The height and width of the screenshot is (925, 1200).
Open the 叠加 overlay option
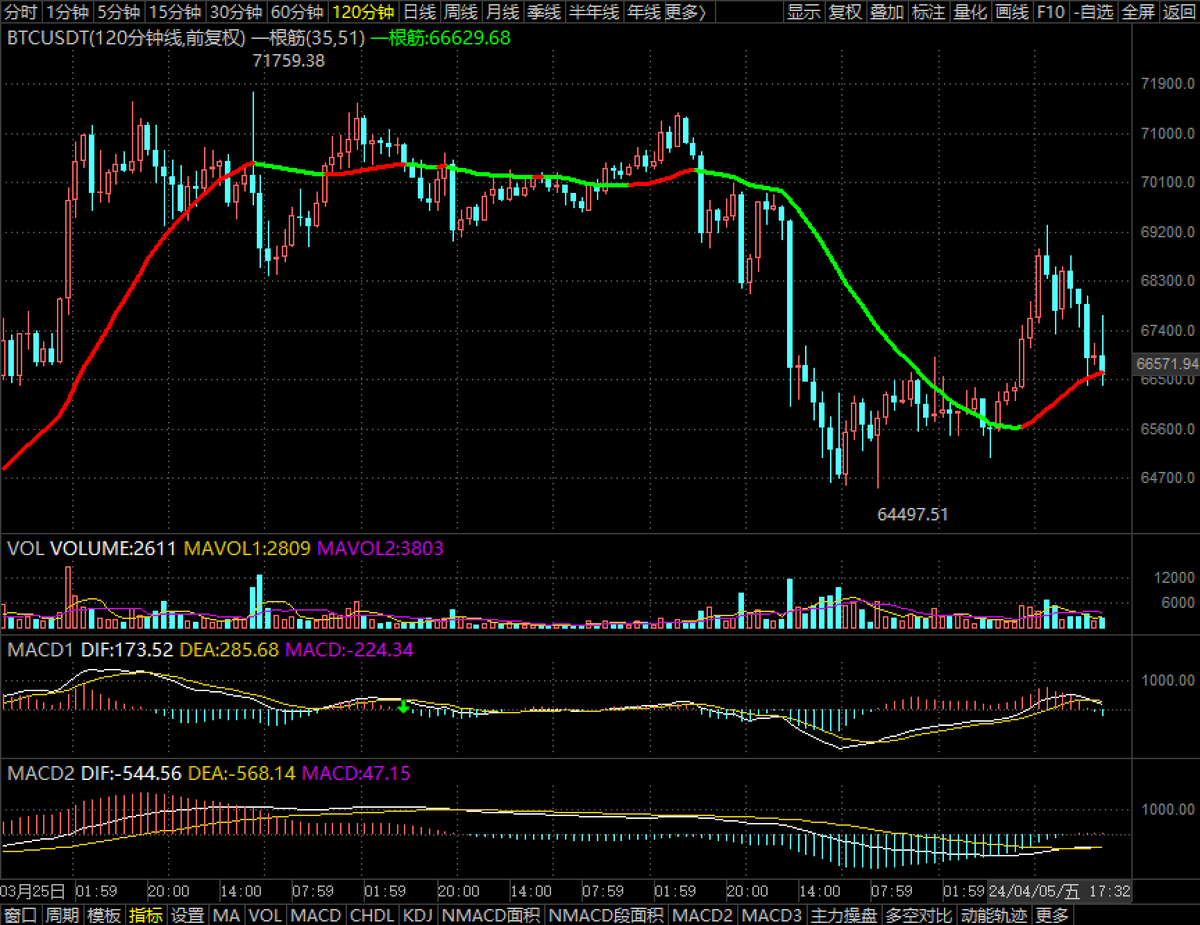point(887,12)
